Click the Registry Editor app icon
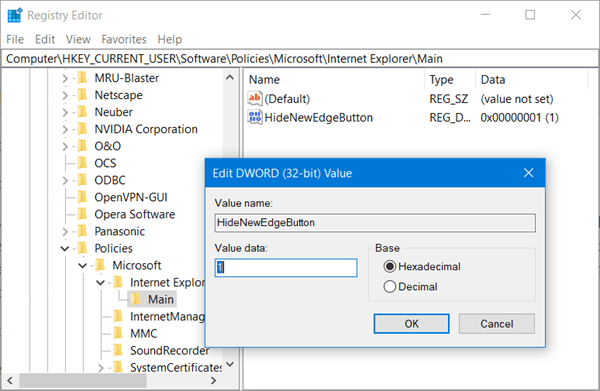The width and height of the screenshot is (600, 391). [15, 15]
